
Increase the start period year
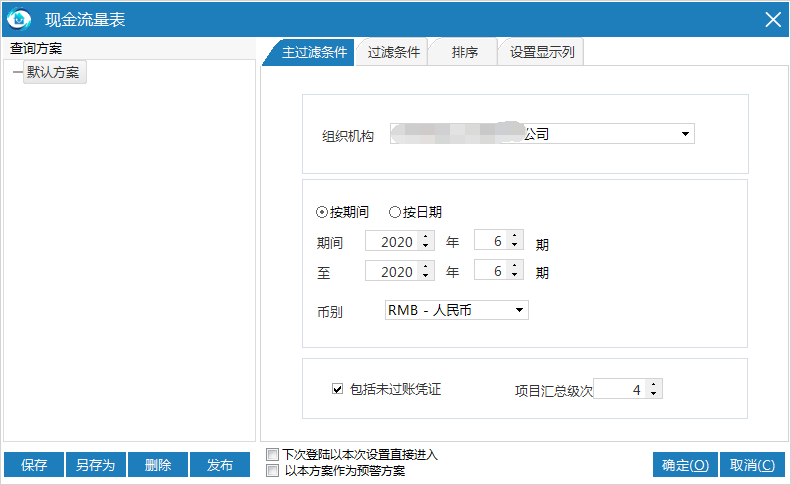pos(426,237)
